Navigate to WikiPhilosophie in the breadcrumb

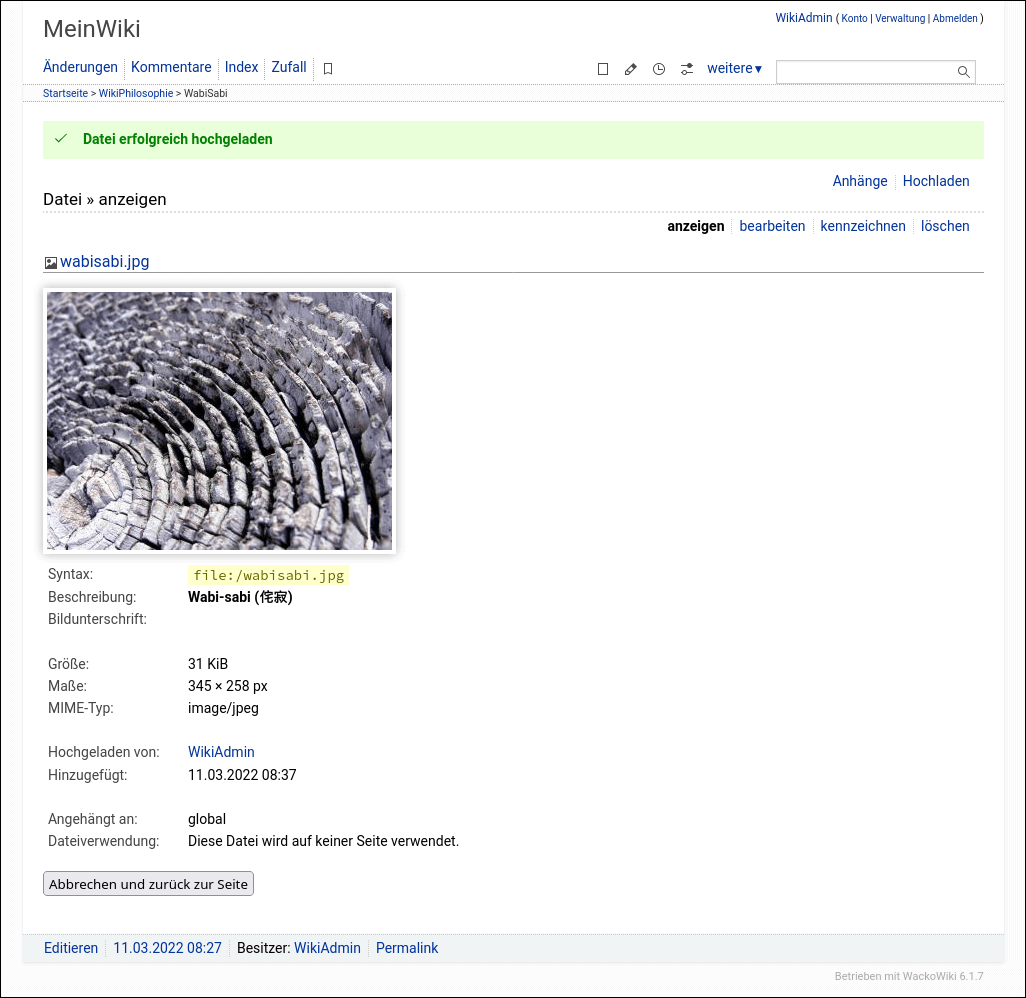(135, 93)
